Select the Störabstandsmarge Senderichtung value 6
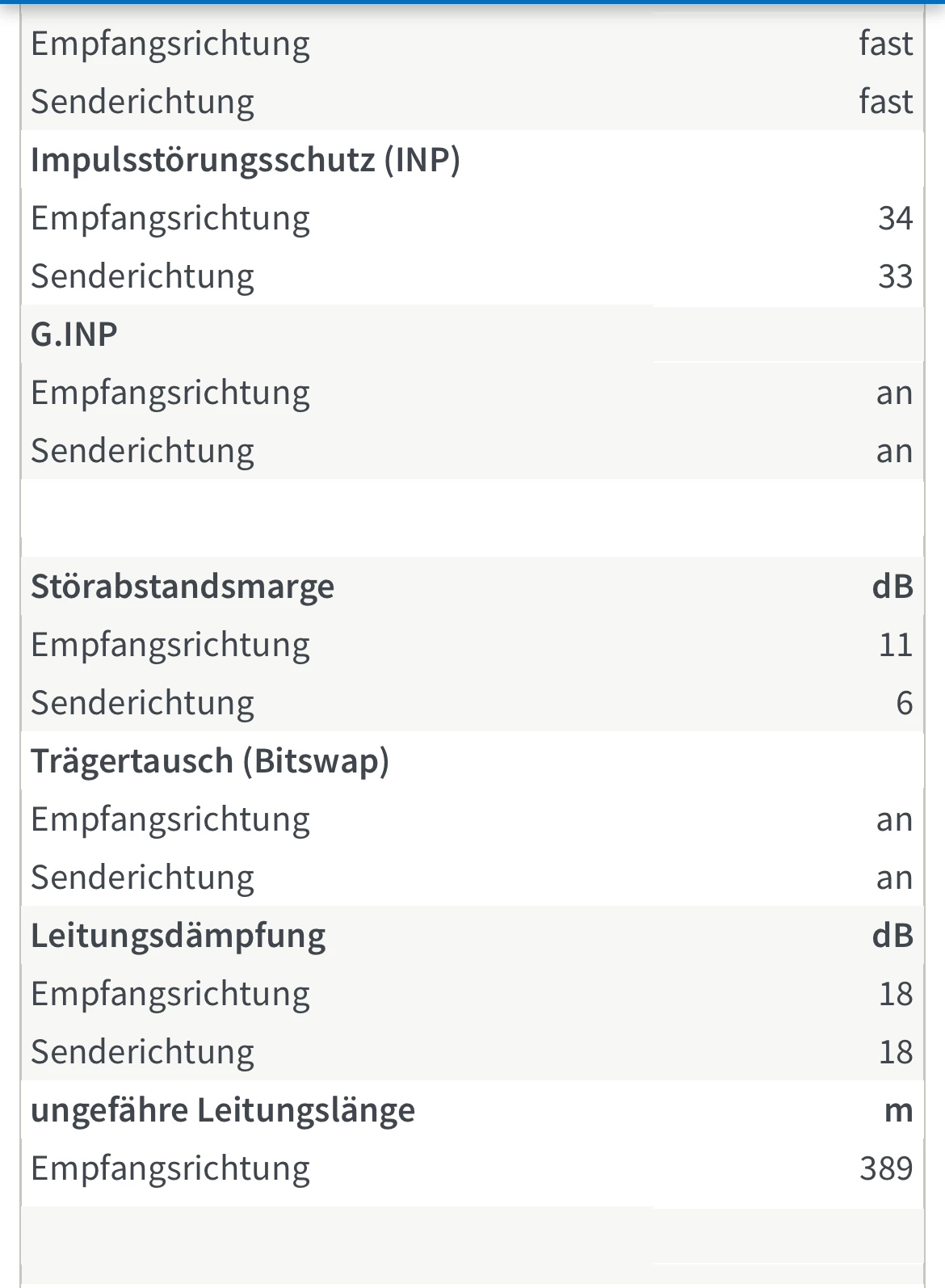 [x=904, y=703]
